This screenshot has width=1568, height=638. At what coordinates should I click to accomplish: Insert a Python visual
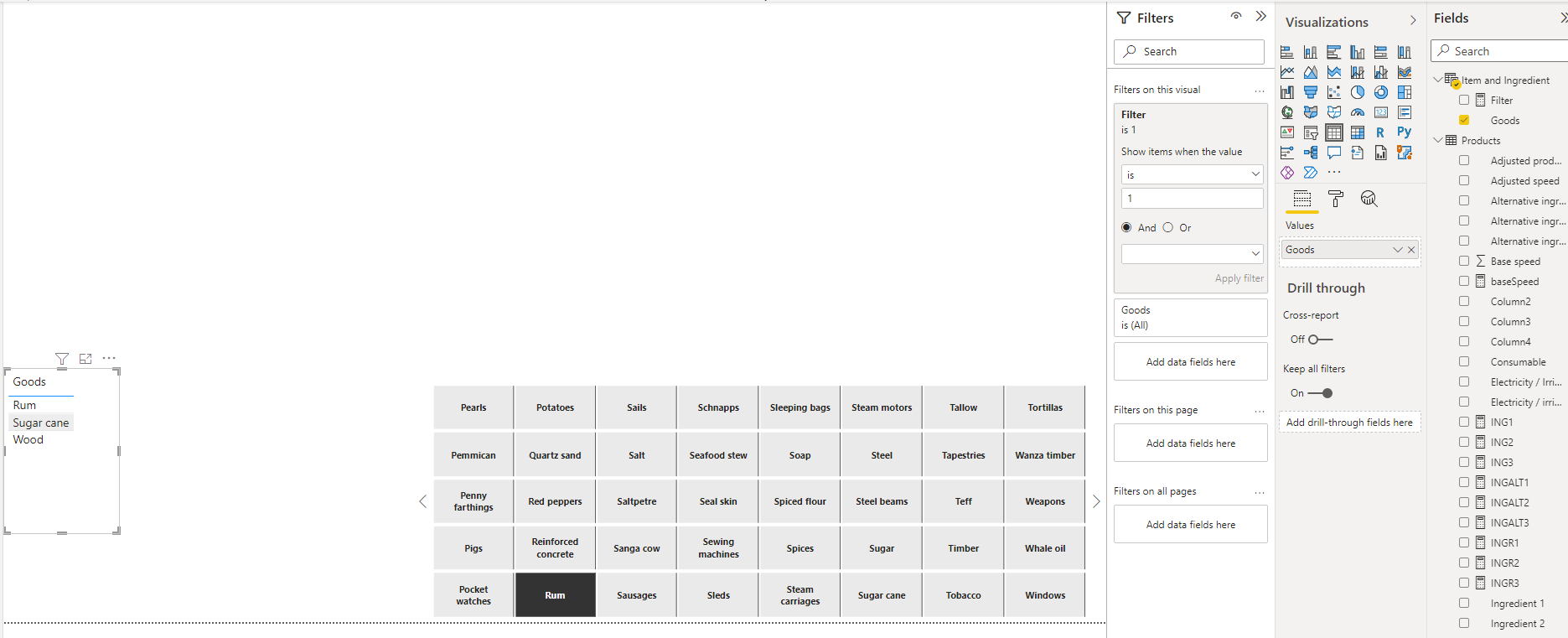[1404, 132]
